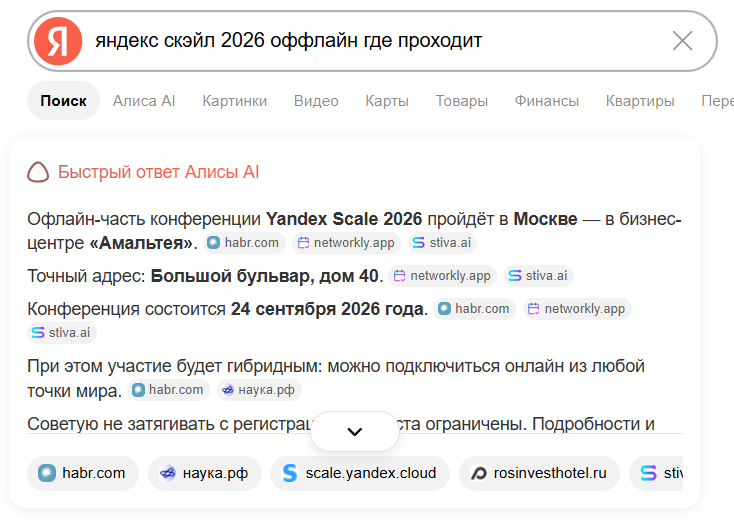Image resolution: width=734 pixels, height=521 pixels.
Task: Open the Карты tab
Action: click(387, 101)
